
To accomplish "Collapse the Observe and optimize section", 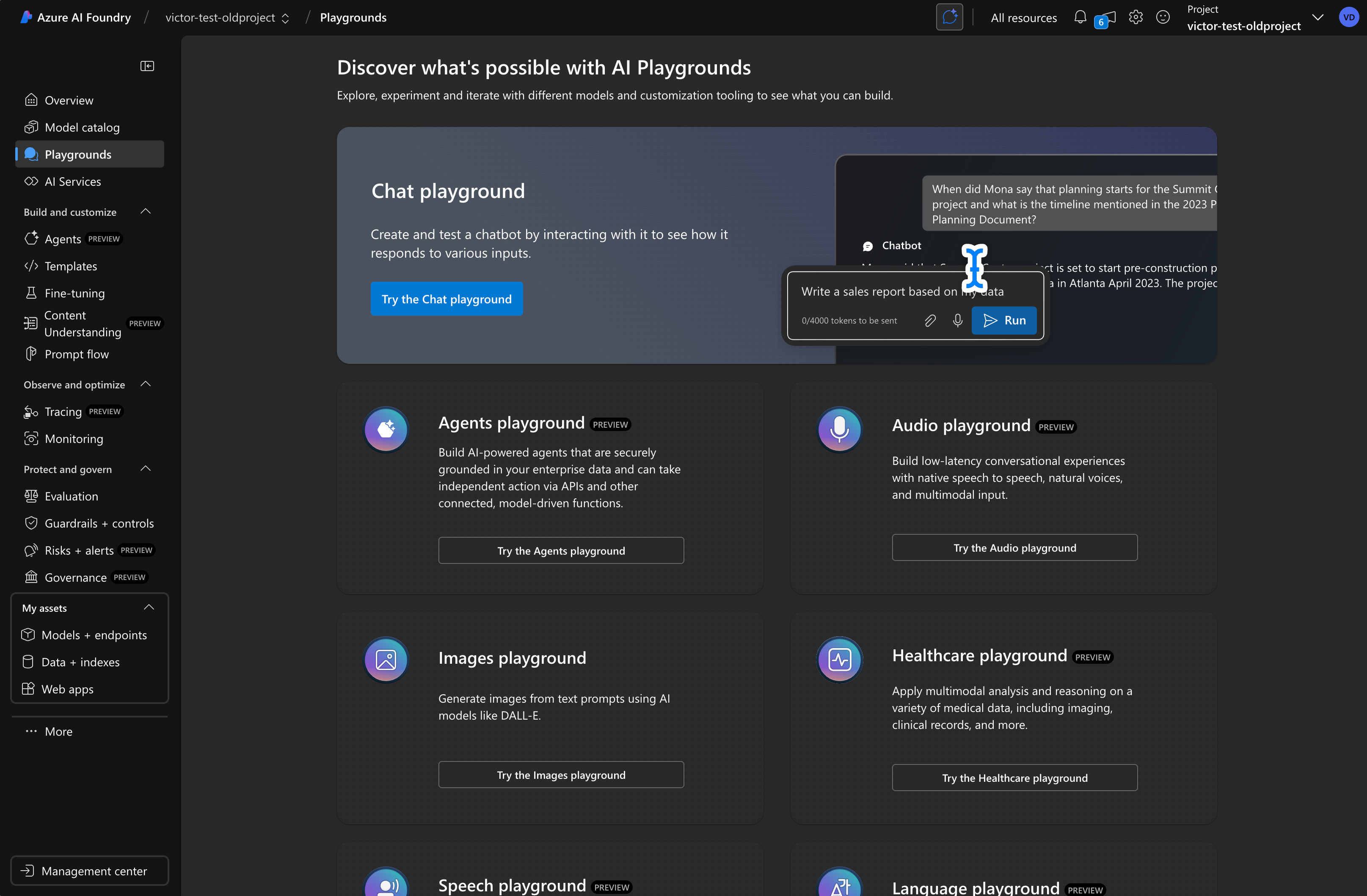I will click(146, 384).
